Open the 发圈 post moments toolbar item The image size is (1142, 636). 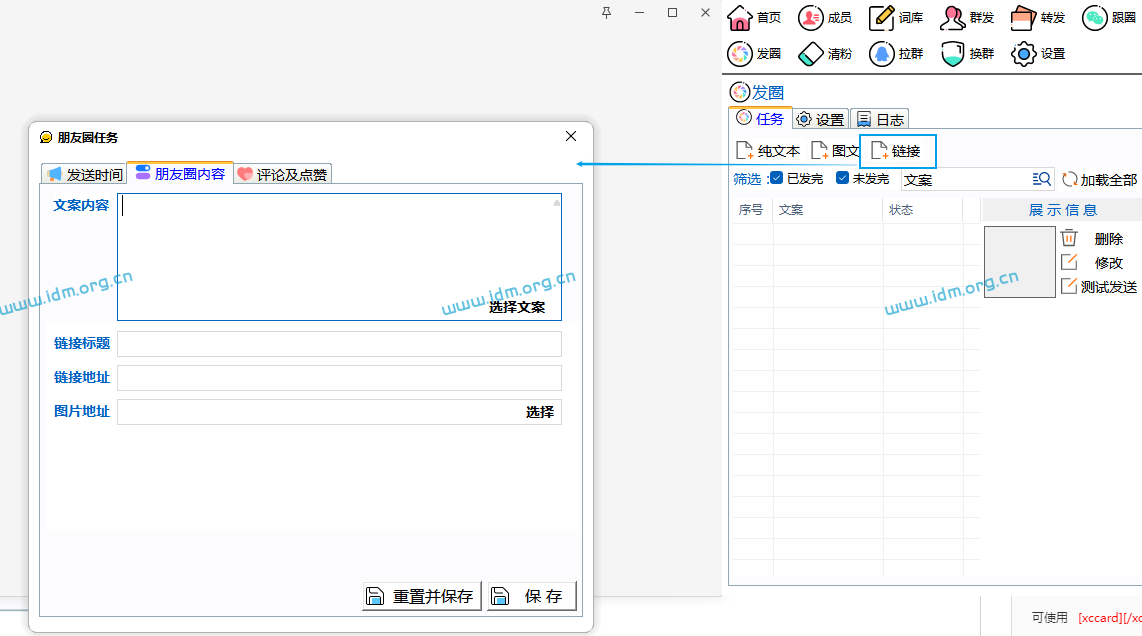pyautogui.click(x=755, y=53)
